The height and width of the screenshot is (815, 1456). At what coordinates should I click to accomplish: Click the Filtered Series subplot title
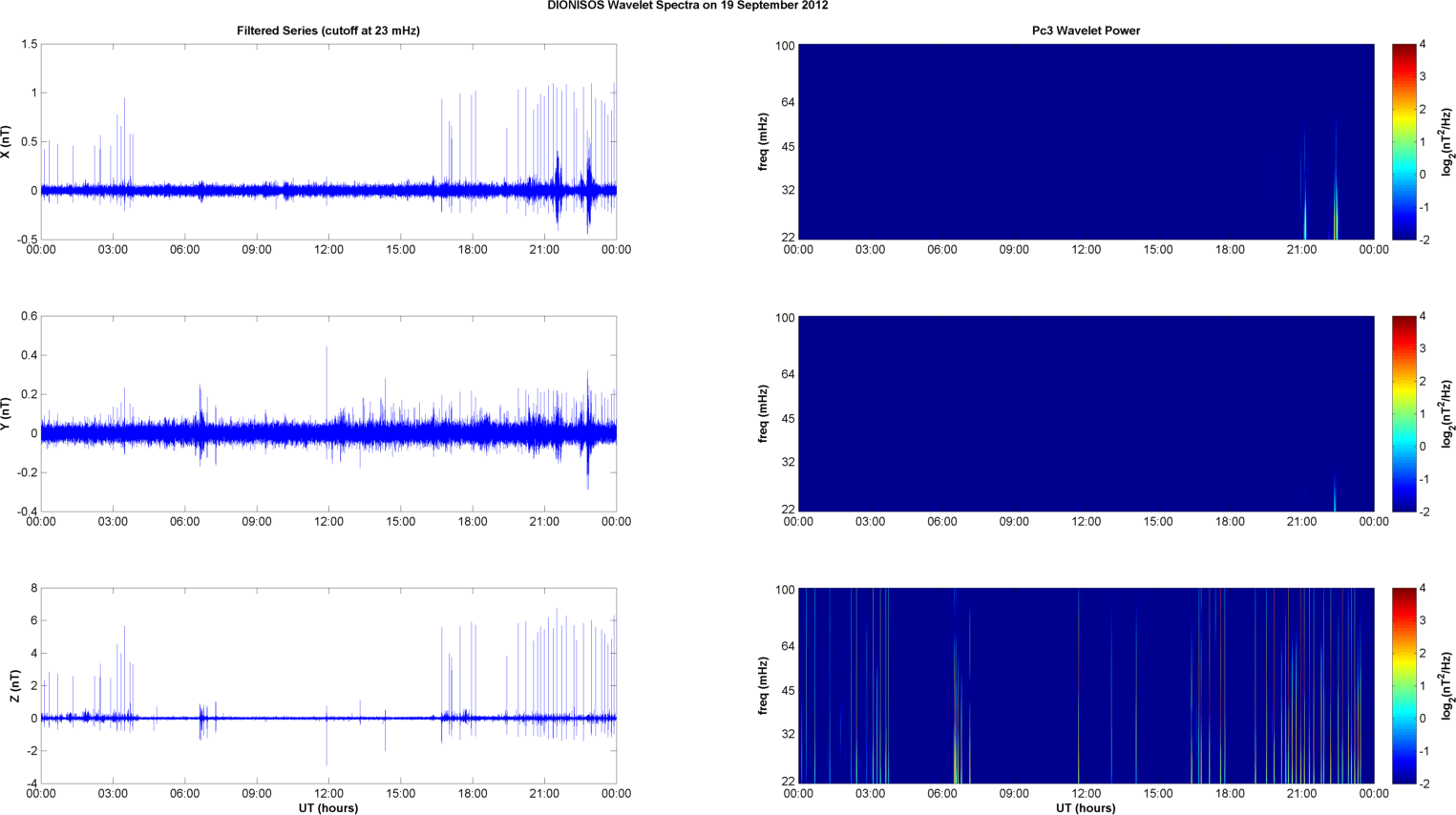coord(328,31)
